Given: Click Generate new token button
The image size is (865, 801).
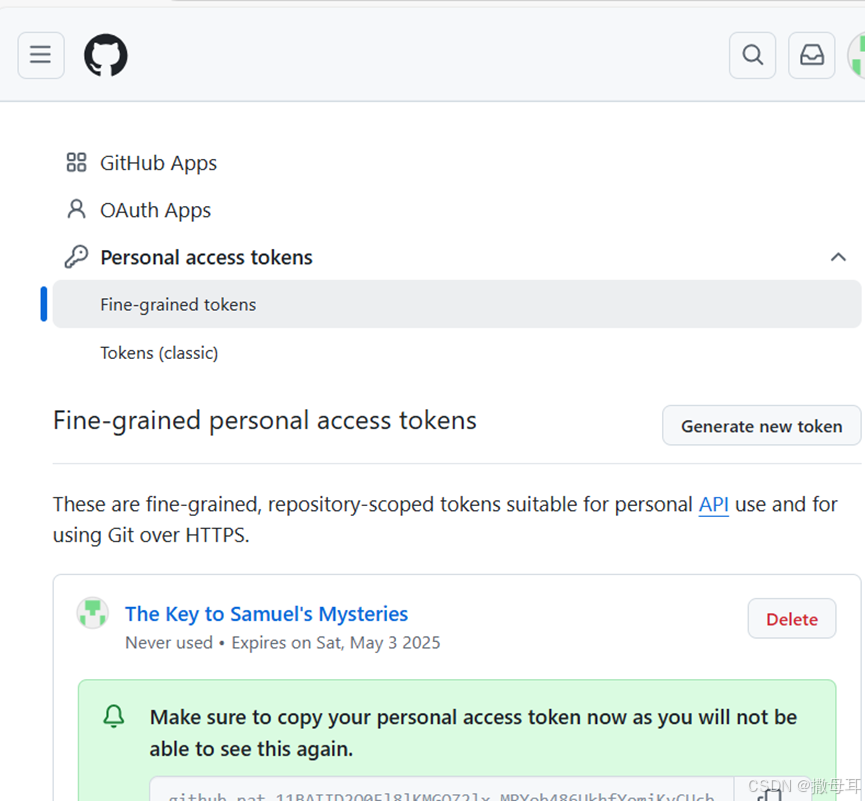Looking at the screenshot, I should (x=761, y=426).
